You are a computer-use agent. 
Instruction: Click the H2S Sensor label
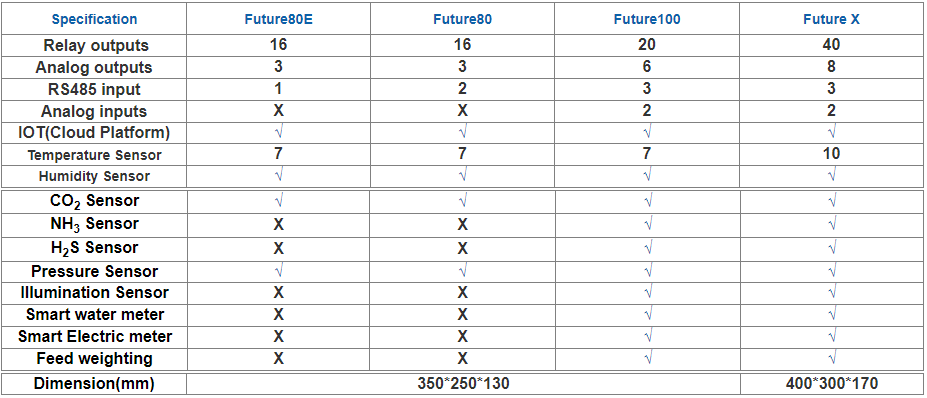(95, 248)
